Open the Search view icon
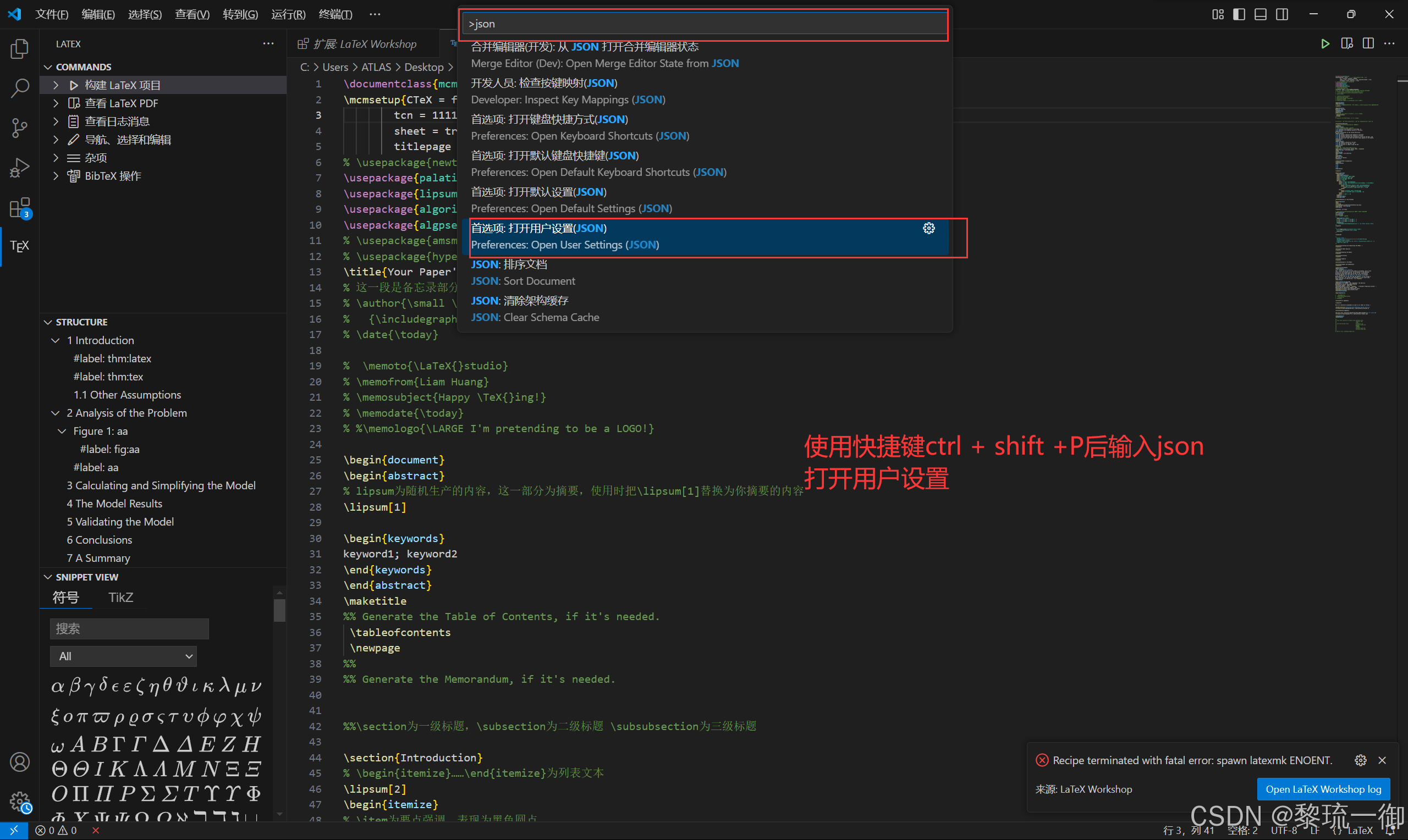Image resolution: width=1408 pixels, height=840 pixels. [x=19, y=89]
